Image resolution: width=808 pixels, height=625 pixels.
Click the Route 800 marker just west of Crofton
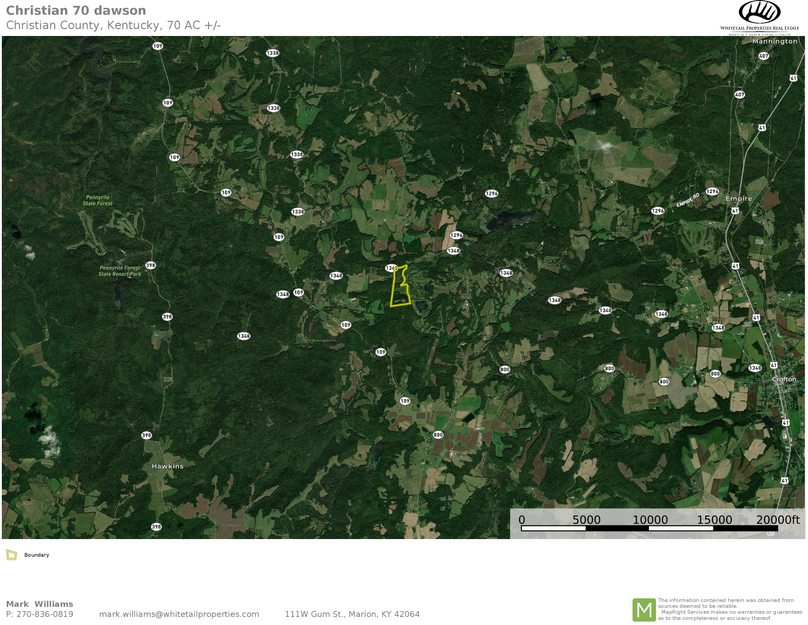click(715, 374)
